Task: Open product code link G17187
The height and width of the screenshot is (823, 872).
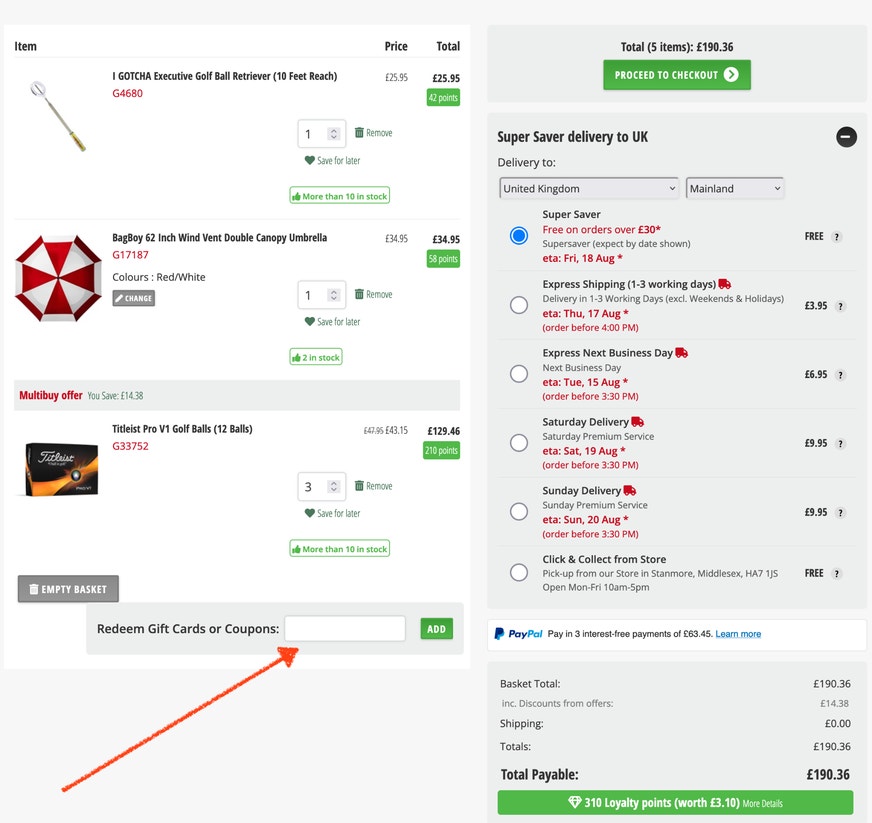Action: coord(131,255)
